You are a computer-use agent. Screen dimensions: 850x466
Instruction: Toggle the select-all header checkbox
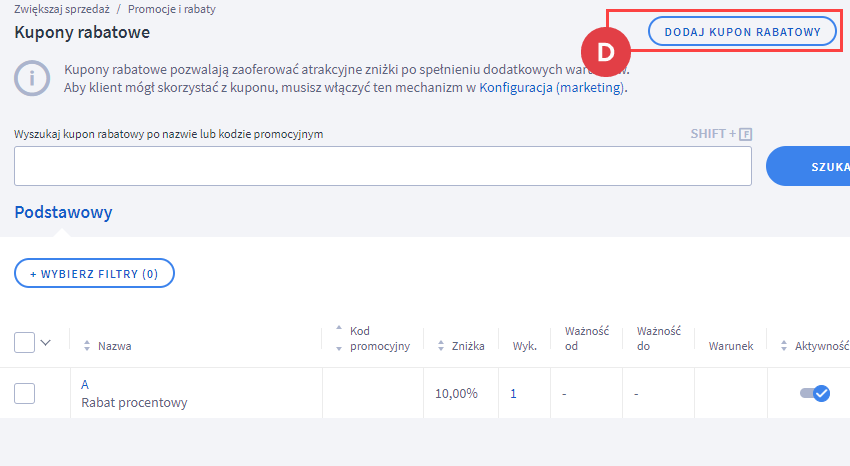point(24,342)
